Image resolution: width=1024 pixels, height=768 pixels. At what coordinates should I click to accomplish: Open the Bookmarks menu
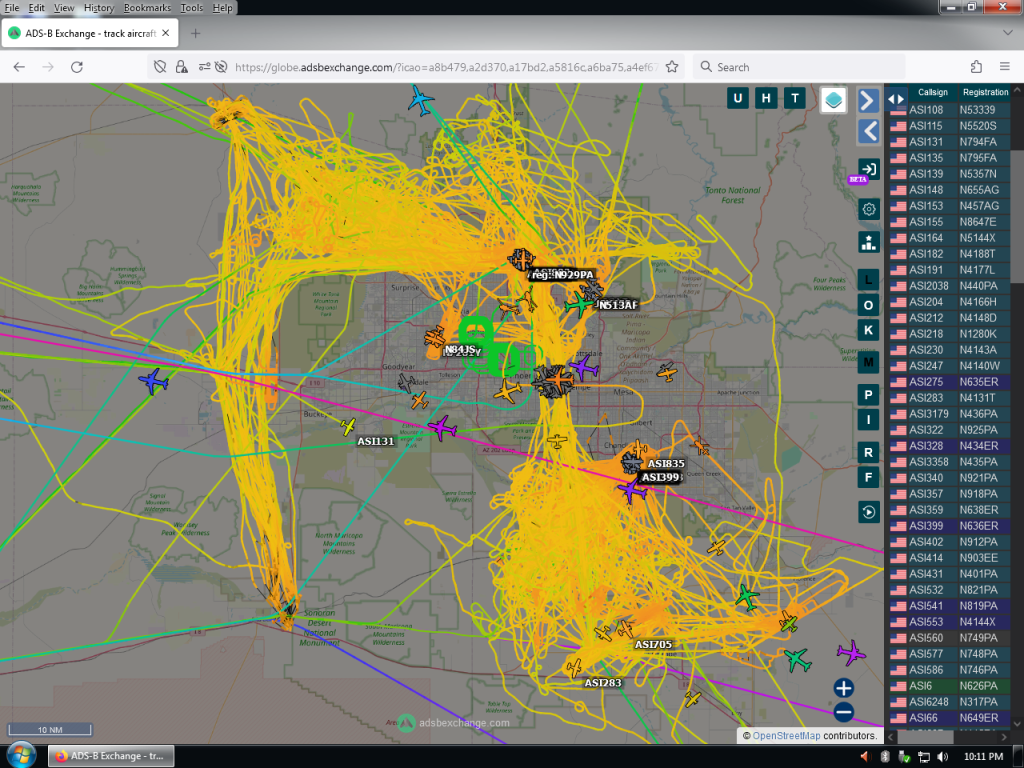pyautogui.click(x=147, y=8)
